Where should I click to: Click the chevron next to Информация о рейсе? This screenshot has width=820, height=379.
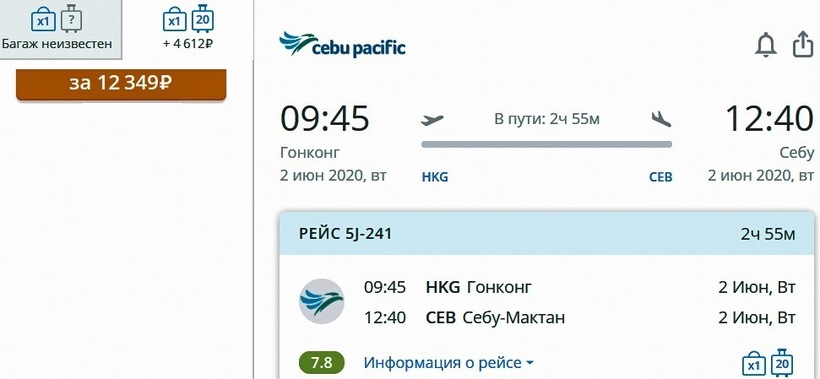[529, 363]
